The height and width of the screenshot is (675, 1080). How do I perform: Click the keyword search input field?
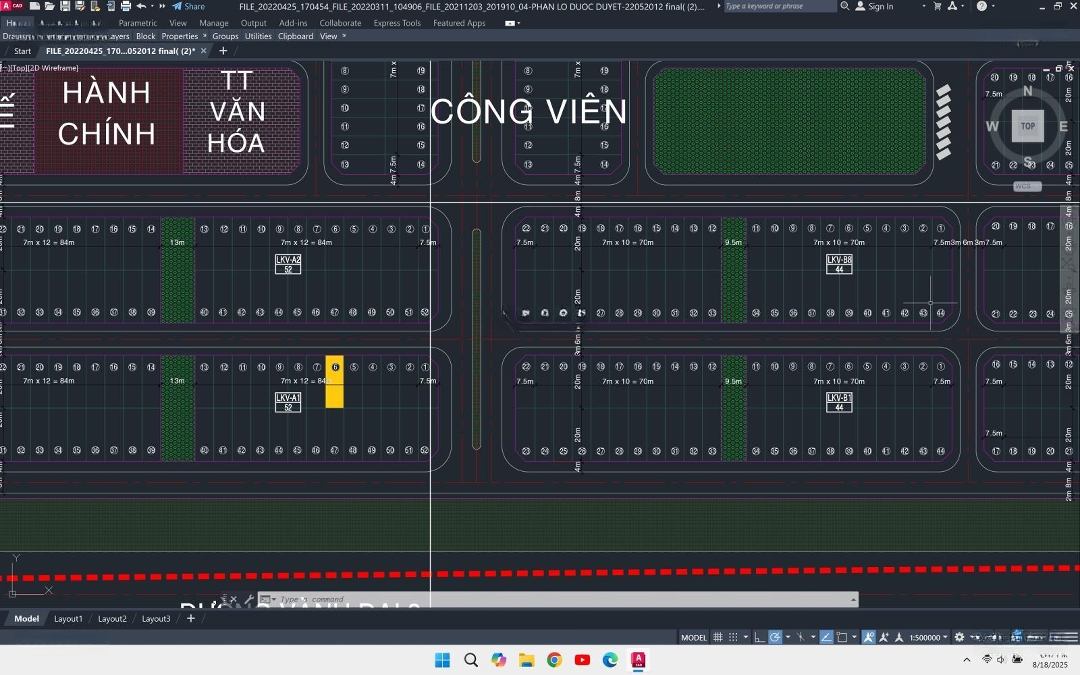(778, 6)
